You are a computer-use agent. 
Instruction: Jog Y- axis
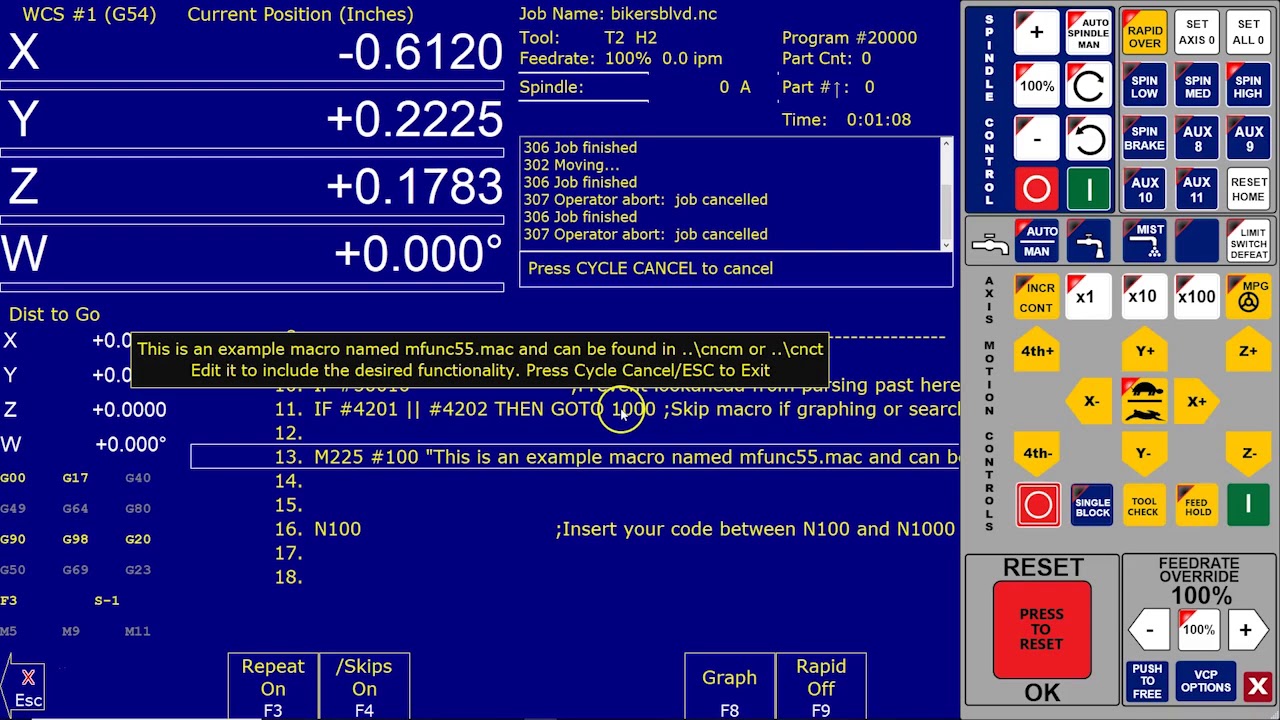(1144, 453)
